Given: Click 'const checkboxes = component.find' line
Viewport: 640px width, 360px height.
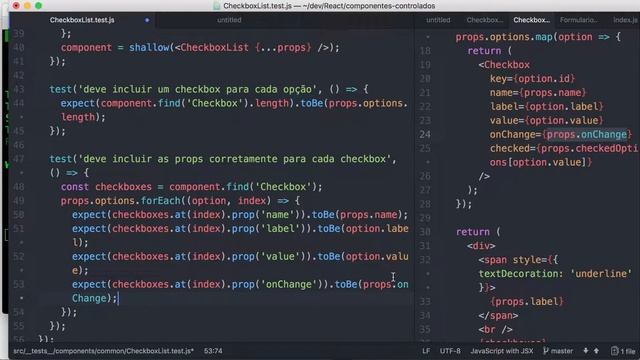Looking at the screenshot, I should pyautogui.click(x=191, y=187).
